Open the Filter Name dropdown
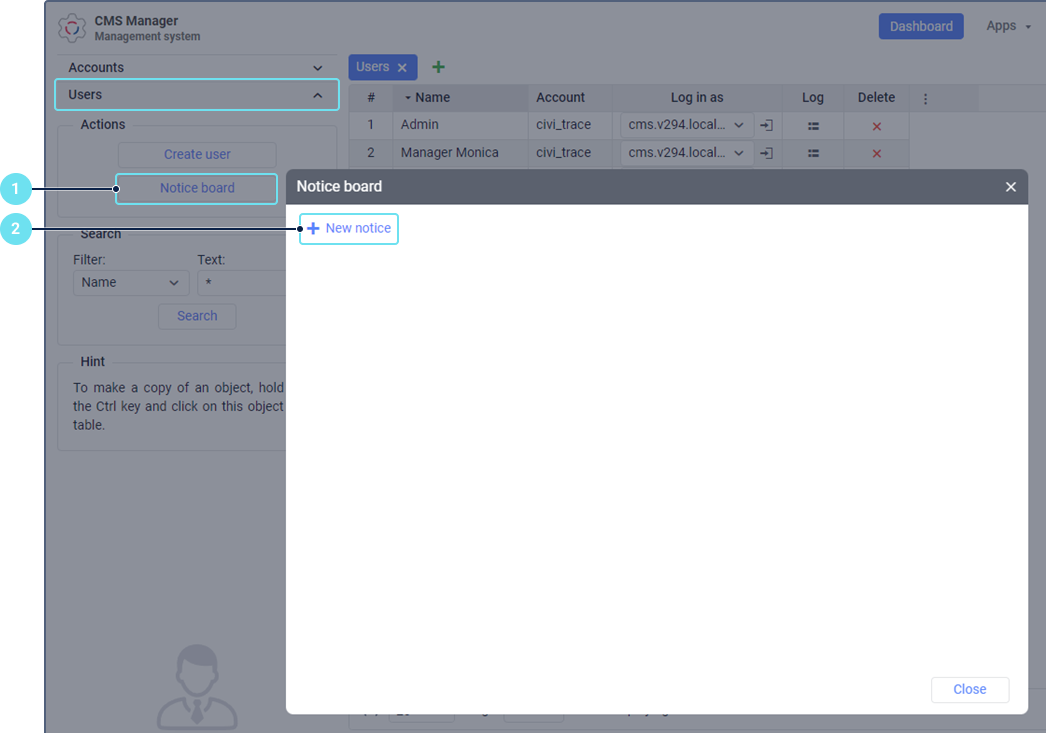Image resolution: width=1046 pixels, height=733 pixels. (131, 283)
